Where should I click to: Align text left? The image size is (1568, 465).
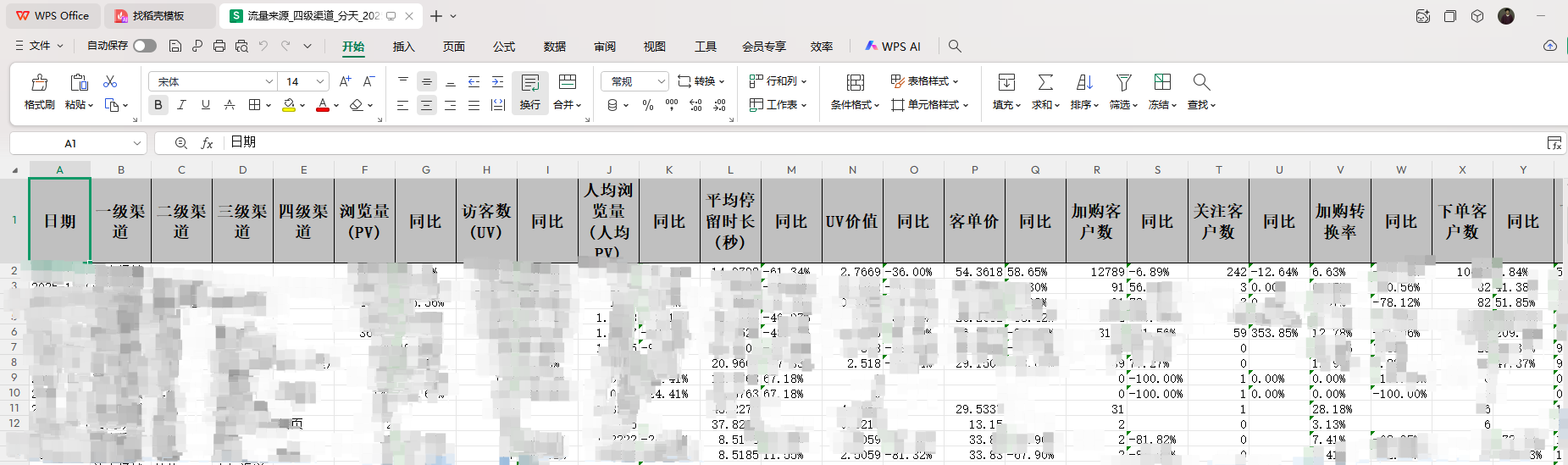403,105
